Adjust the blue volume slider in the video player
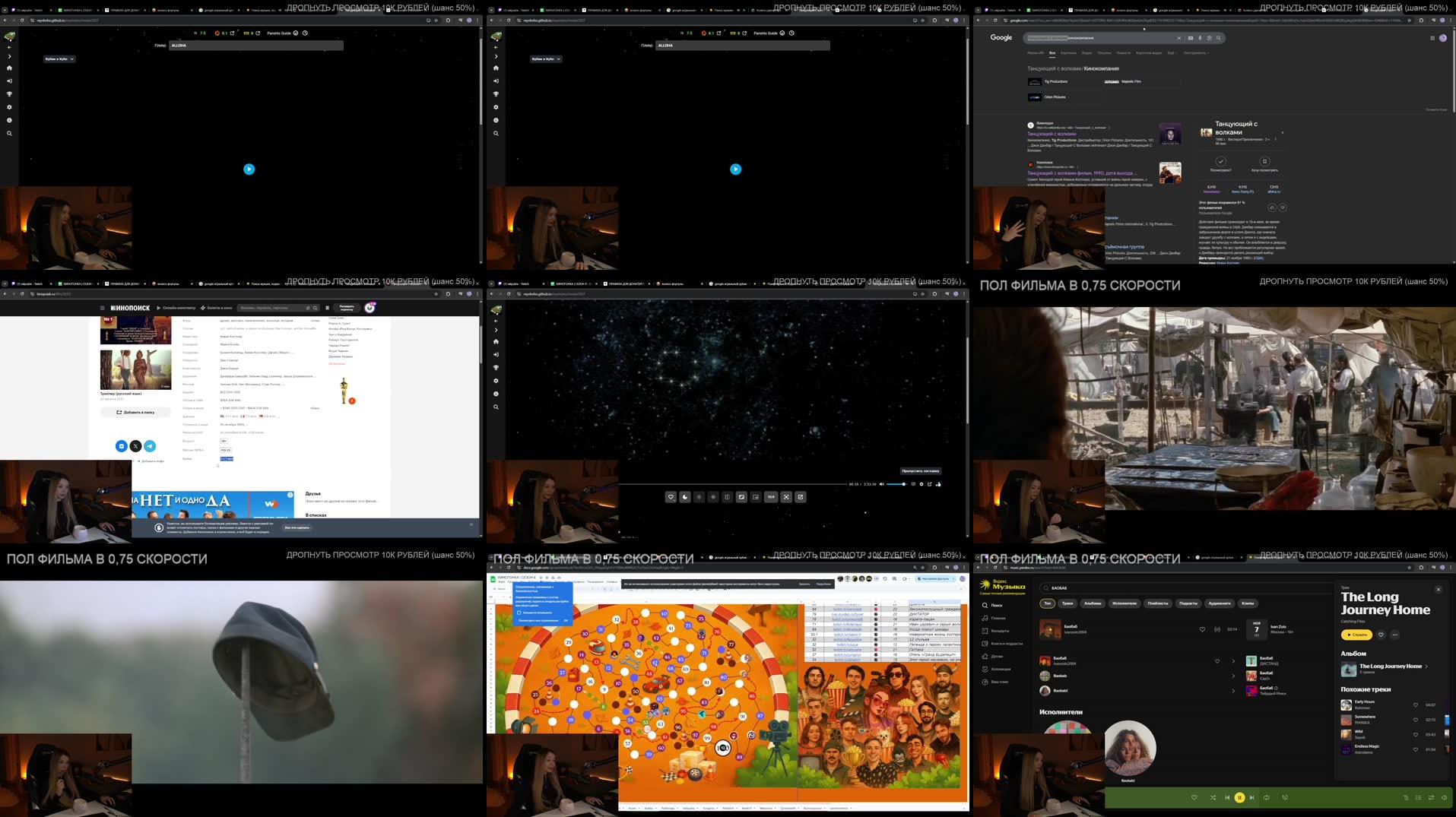Image resolution: width=1456 pixels, height=817 pixels. coord(897,484)
